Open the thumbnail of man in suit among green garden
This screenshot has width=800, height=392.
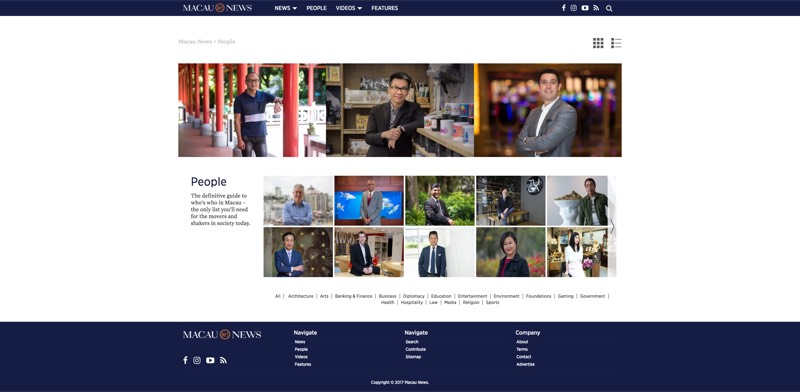[440, 201]
